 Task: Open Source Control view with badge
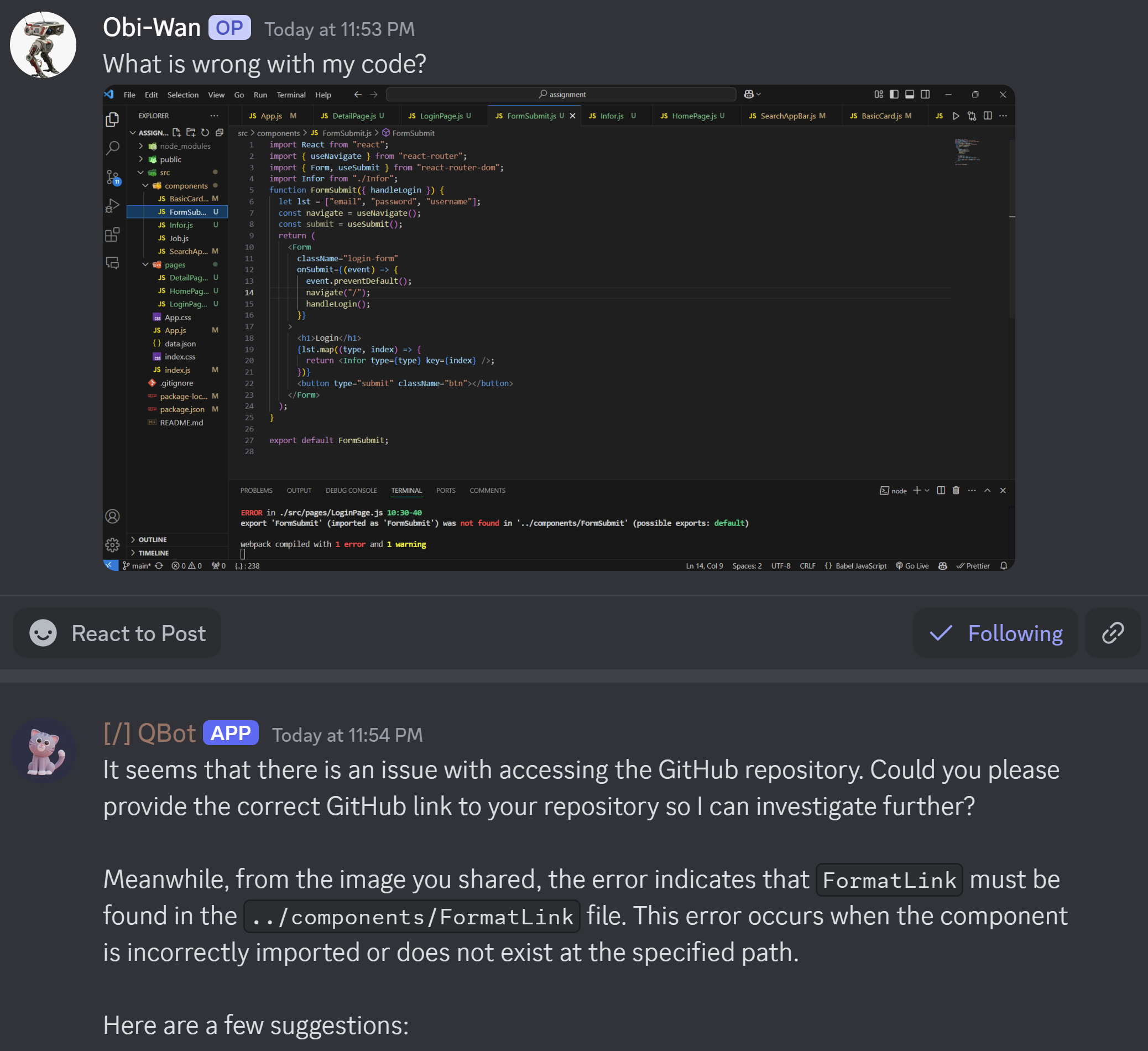(113, 177)
